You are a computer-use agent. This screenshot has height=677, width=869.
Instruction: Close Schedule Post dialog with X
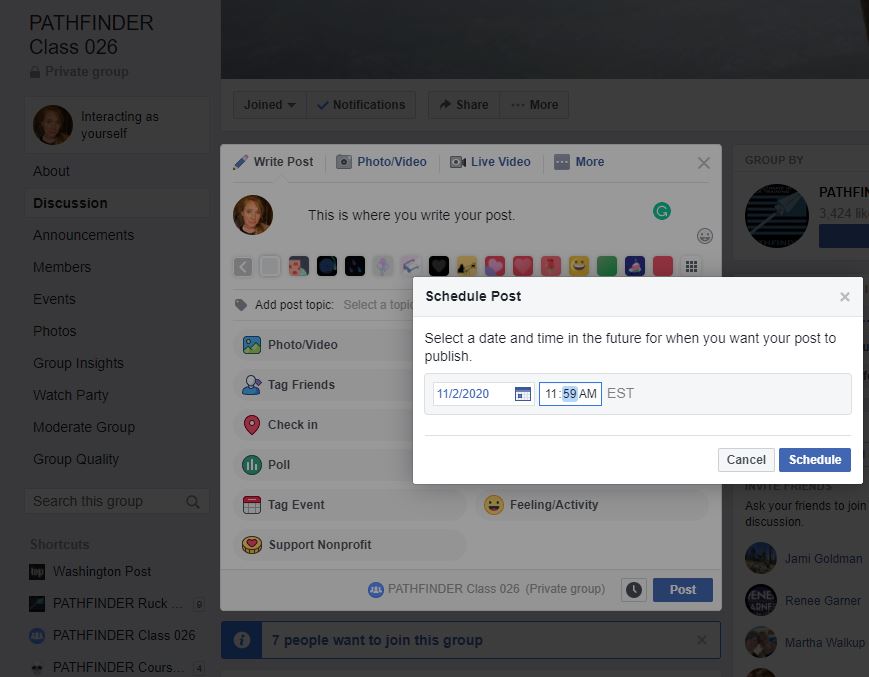(x=845, y=297)
